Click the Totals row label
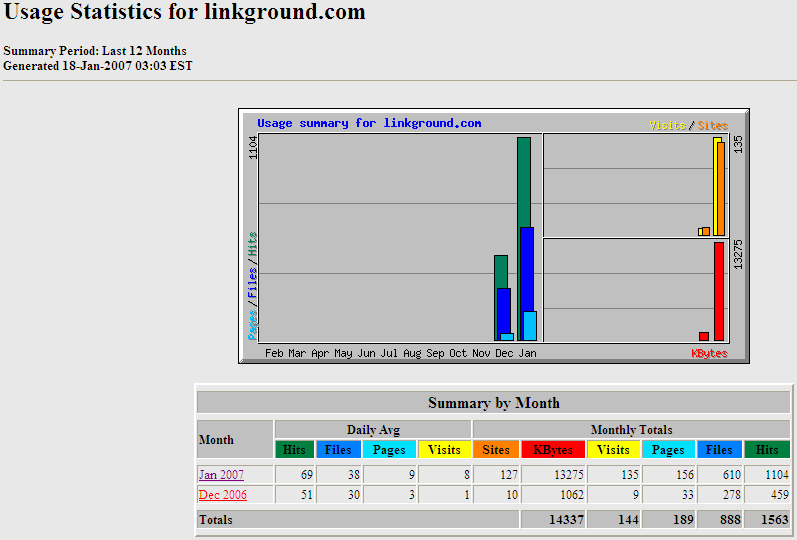 pos(215,520)
